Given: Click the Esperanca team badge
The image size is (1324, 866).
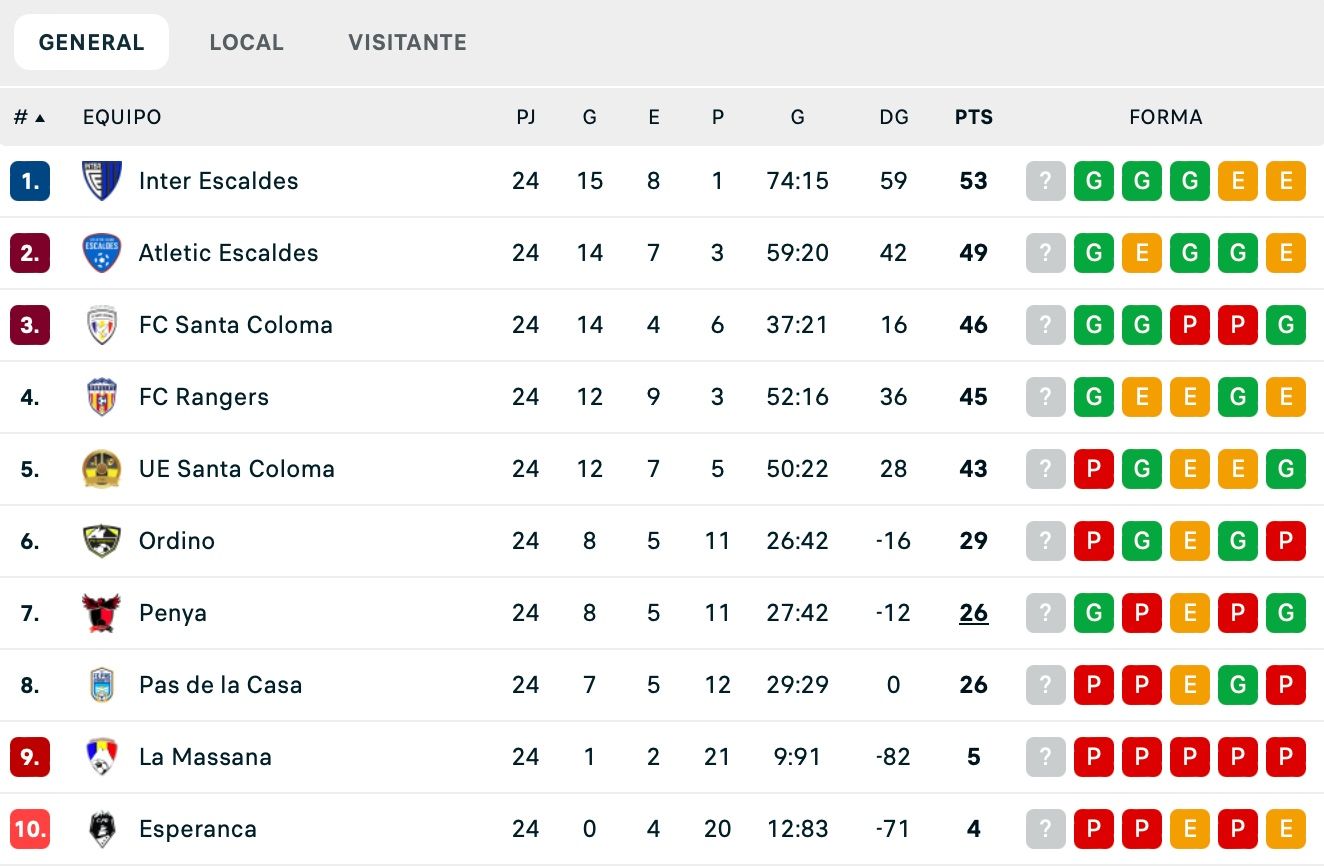Looking at the screenshot, I should point(101,829).
